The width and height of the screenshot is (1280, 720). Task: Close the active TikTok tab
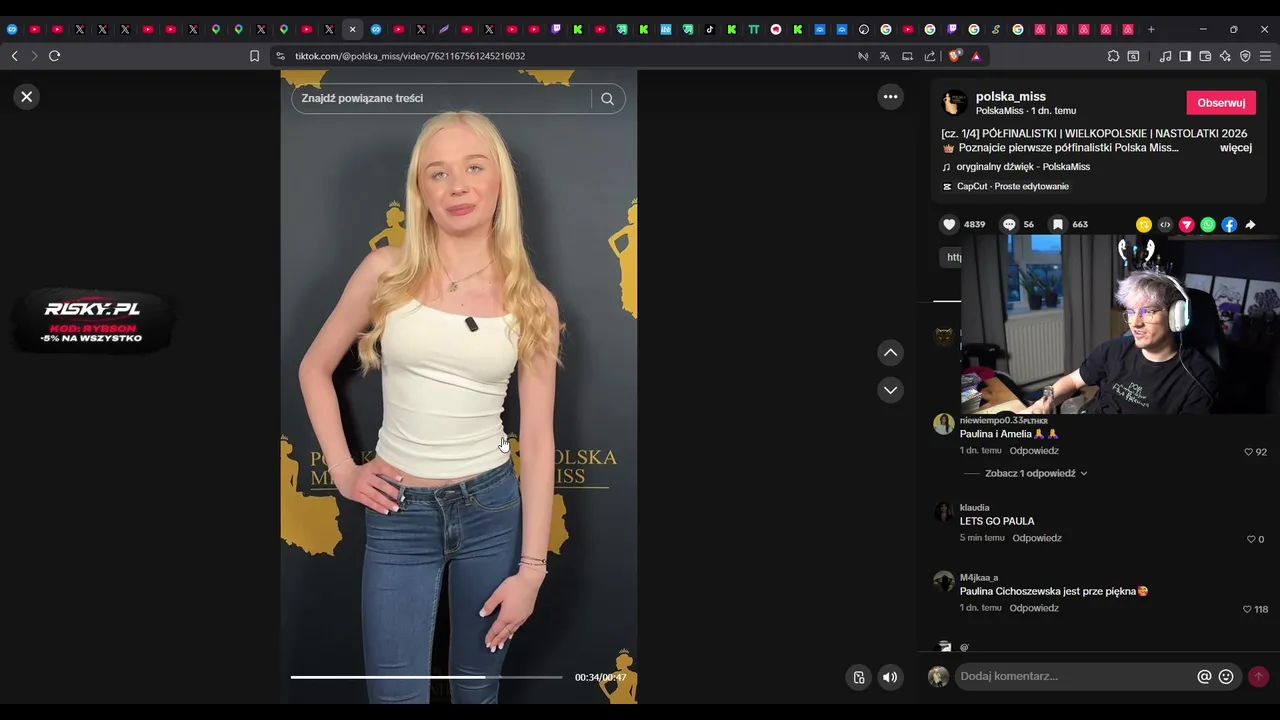coord(352,29)
